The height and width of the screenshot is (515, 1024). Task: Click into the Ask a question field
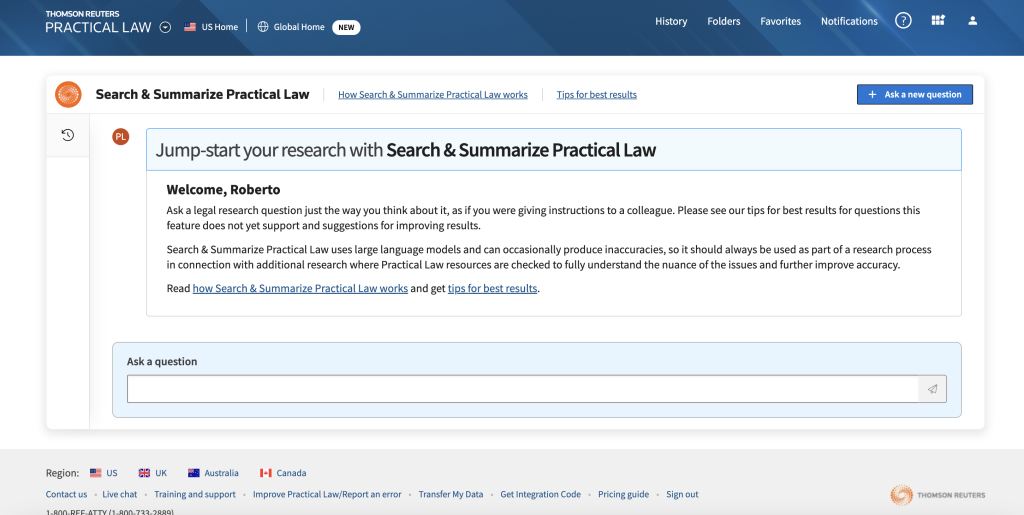coord(522,389)
